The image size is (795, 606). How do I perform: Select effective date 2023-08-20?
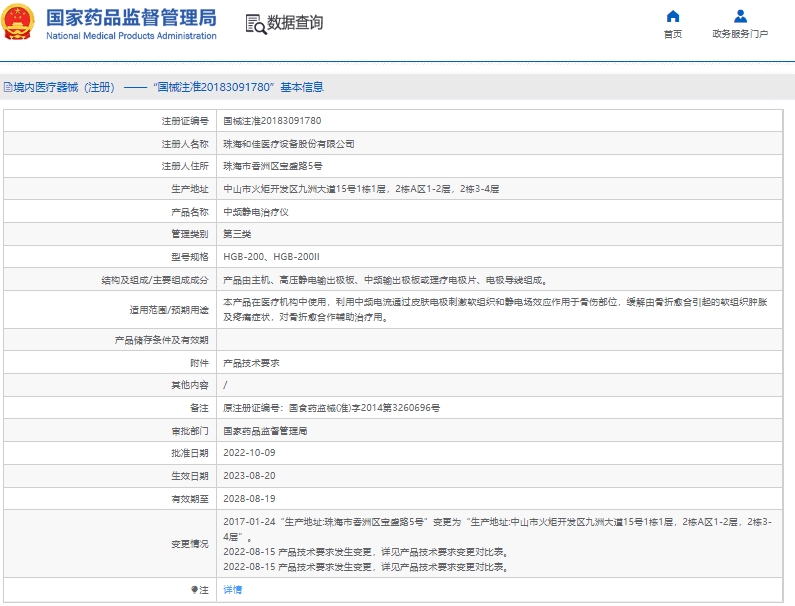point(249,476)
